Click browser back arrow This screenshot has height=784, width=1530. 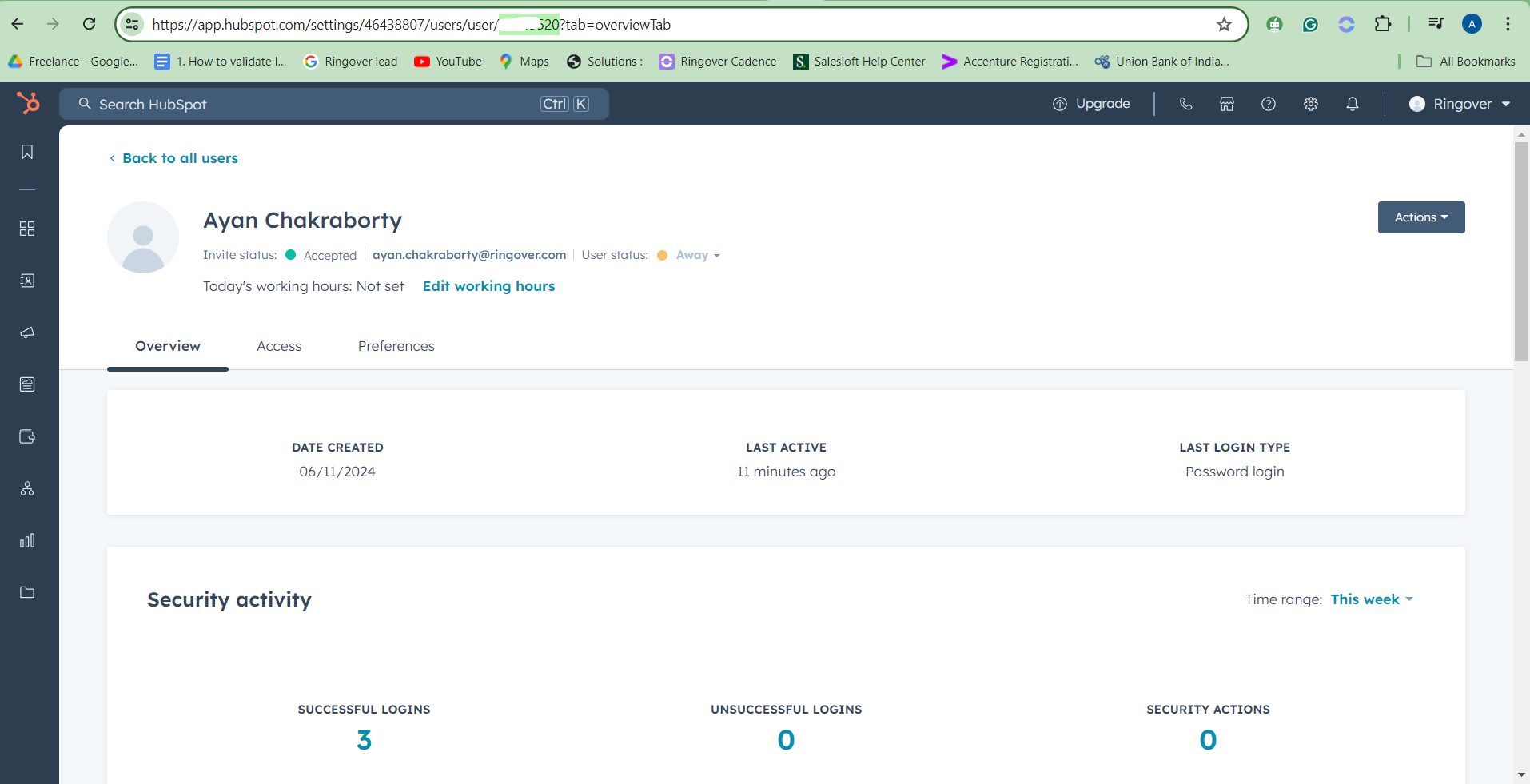click(x=18, y=24)
